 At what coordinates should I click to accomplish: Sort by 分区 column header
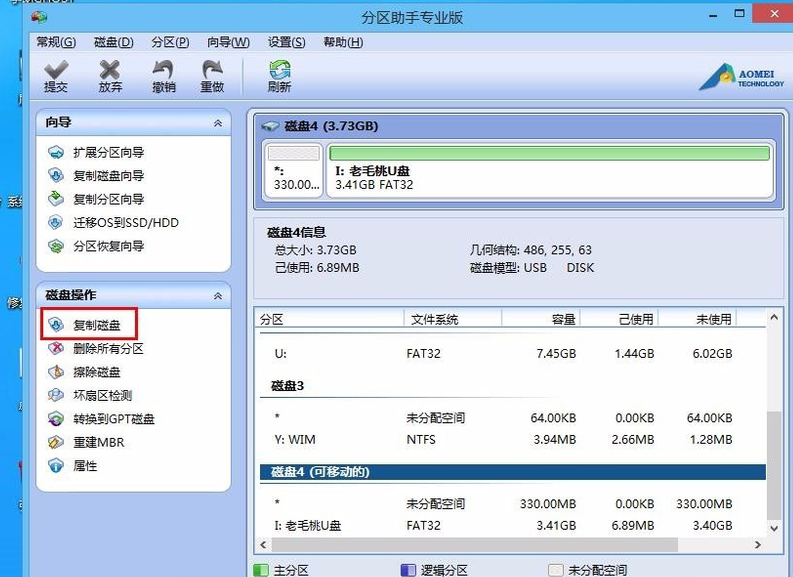[x=329, y=319]
